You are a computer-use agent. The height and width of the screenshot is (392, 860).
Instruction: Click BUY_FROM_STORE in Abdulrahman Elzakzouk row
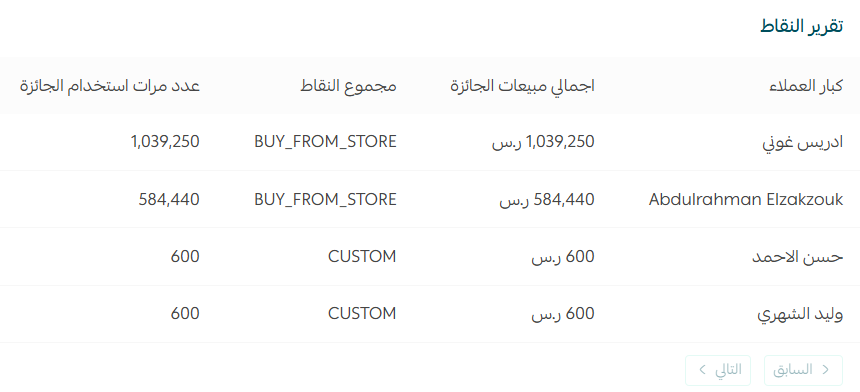325,200
